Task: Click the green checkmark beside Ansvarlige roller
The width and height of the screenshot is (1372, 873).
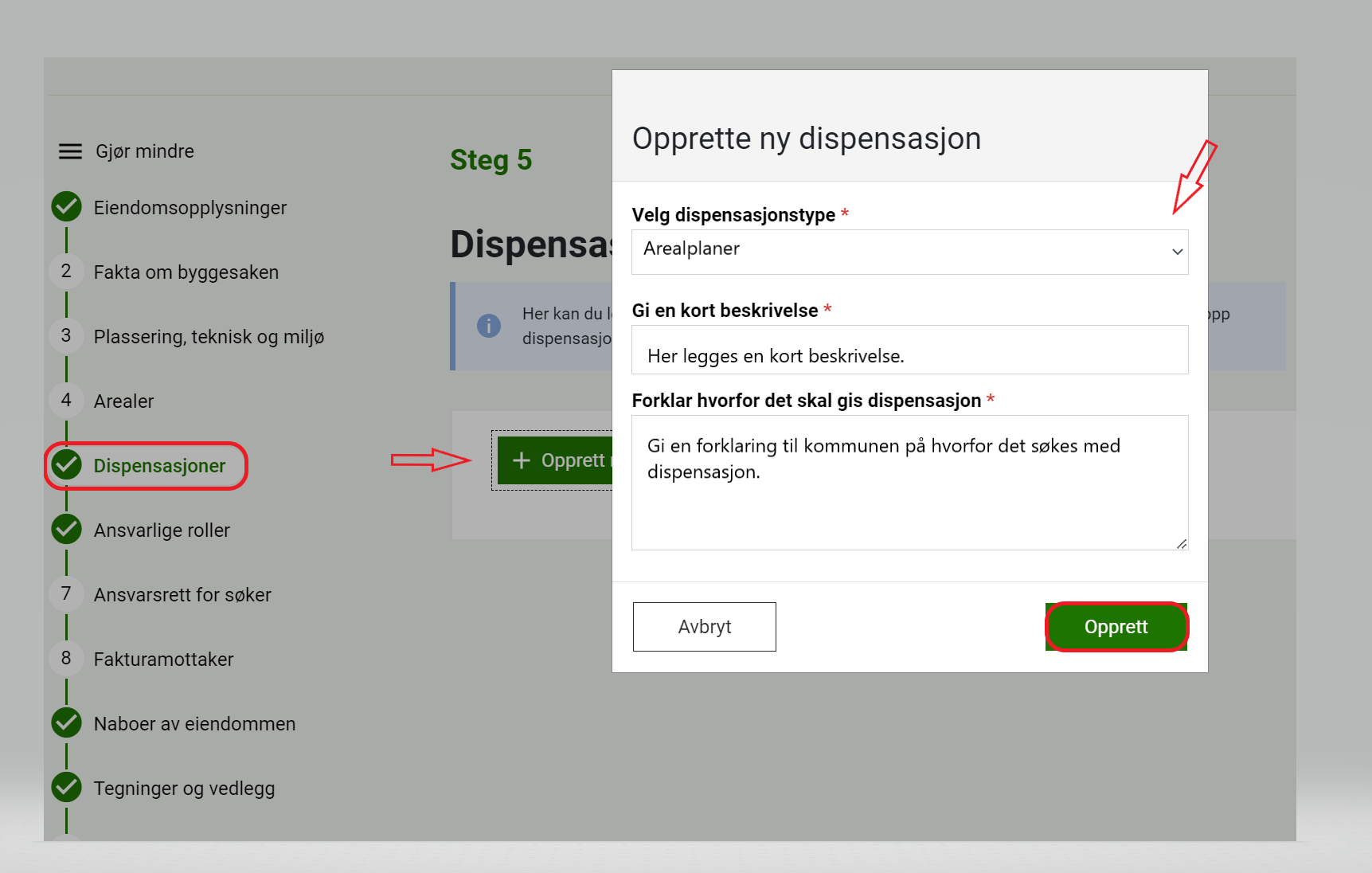Action: pyautogui.click(x=67, y=530)
